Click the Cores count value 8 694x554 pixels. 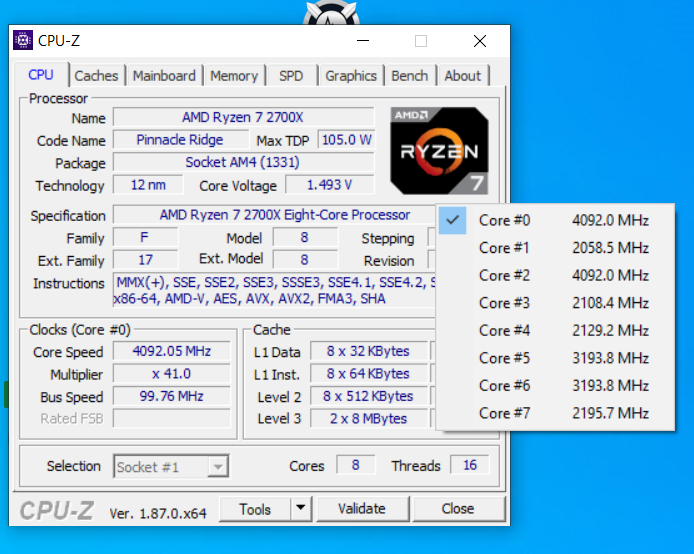pyautogui.click(x=355, y=465)
